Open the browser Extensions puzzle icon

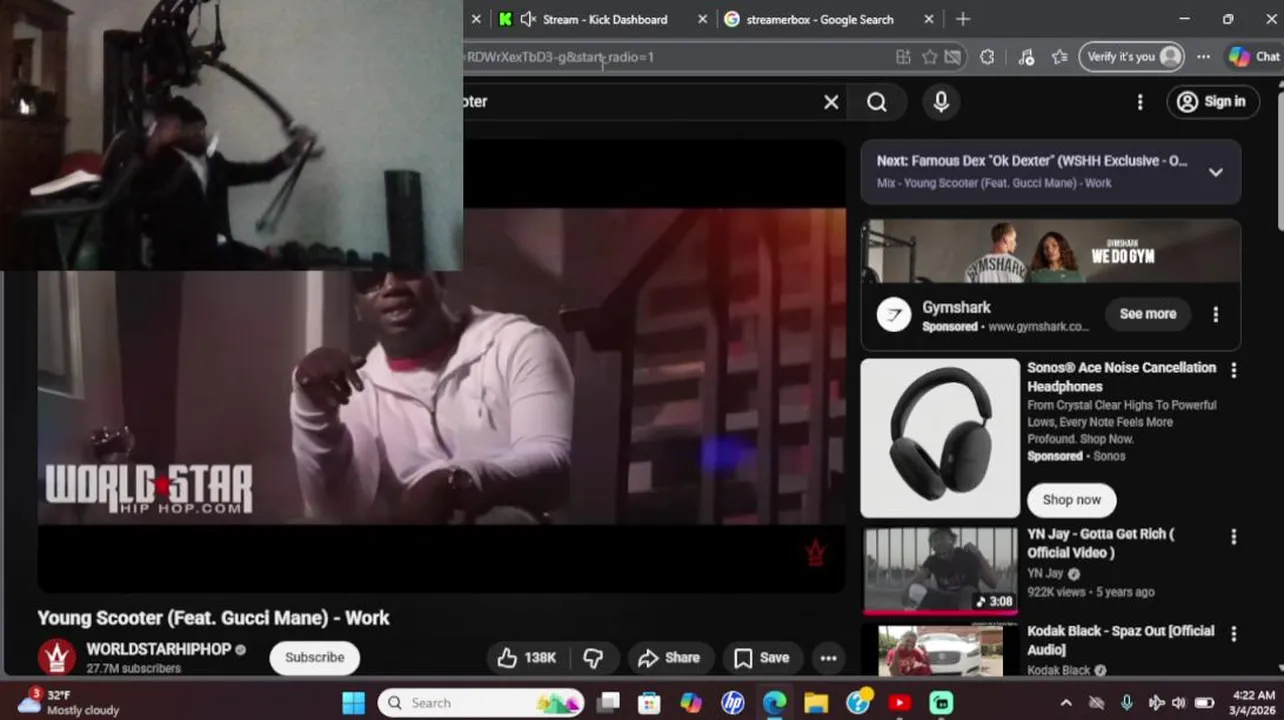click(x=987, y=57)
